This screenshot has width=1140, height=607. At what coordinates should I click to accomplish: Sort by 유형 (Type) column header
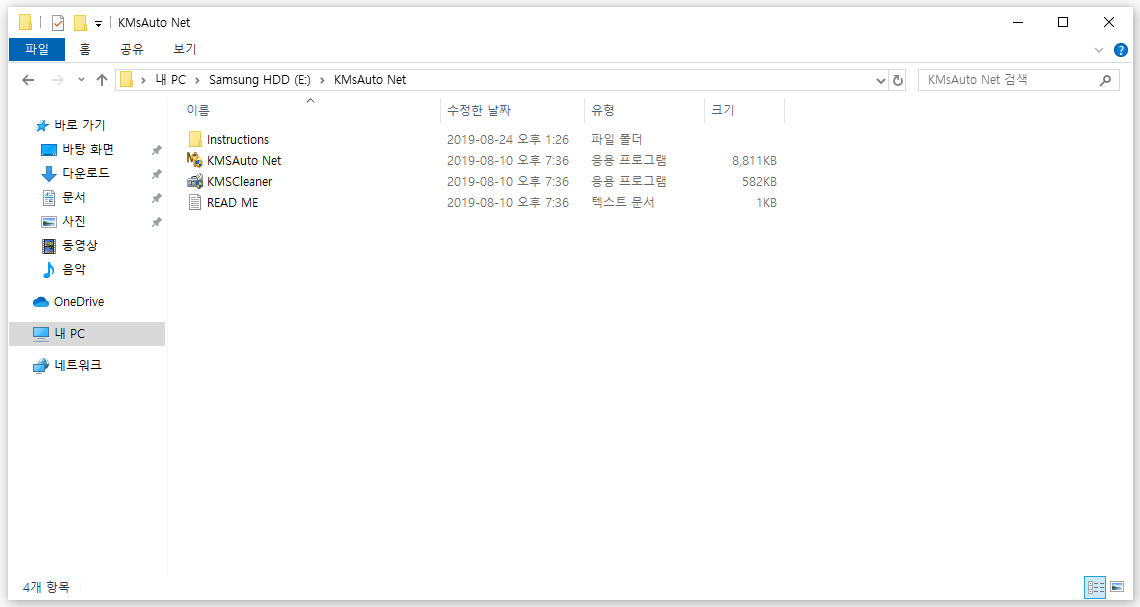click(603, 110)
